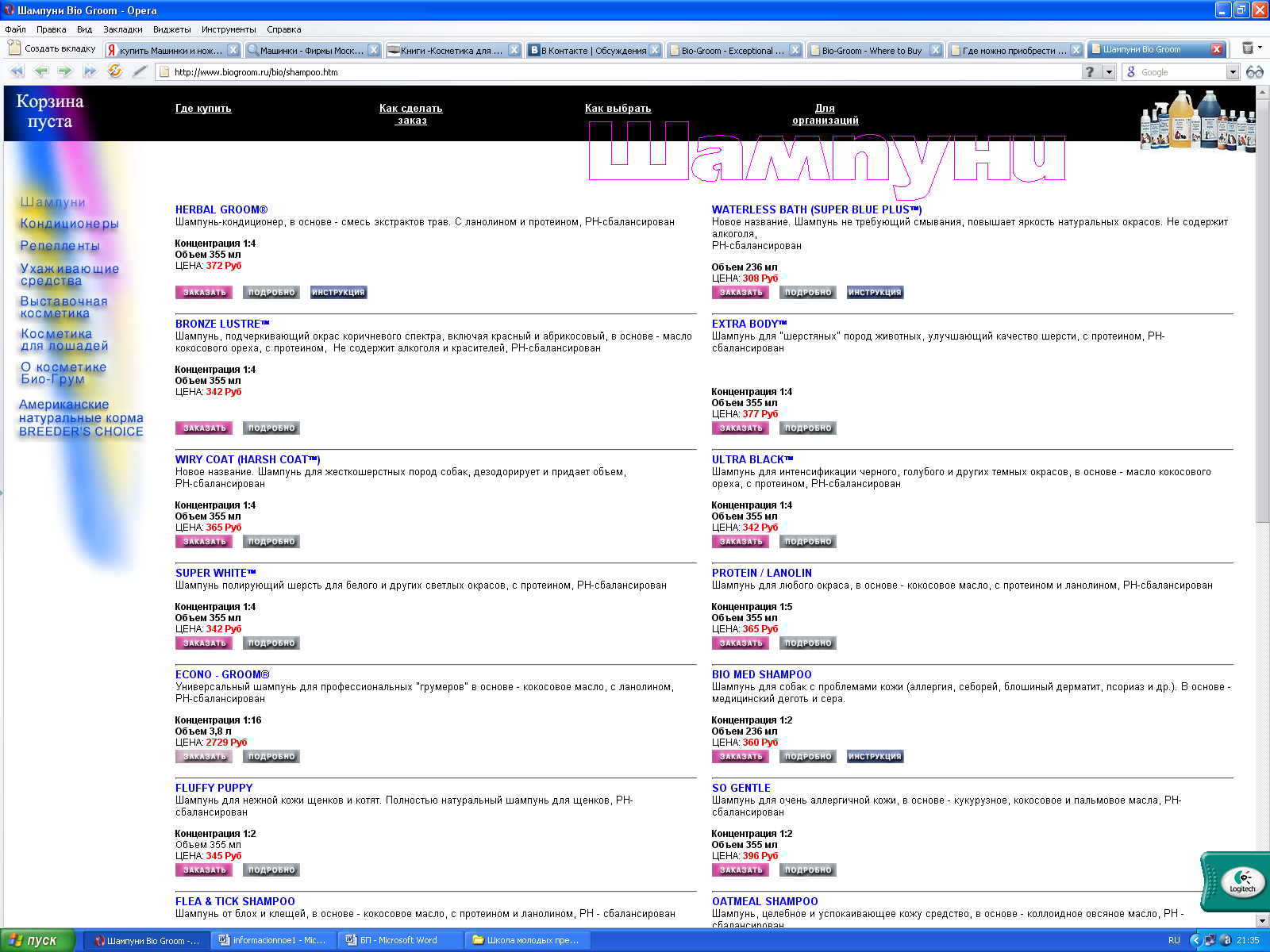Viewport: 1270px width, 952px height.
Task: Close the Машинки - Фирмы Моск tab
Action: (x=373, y=50)
